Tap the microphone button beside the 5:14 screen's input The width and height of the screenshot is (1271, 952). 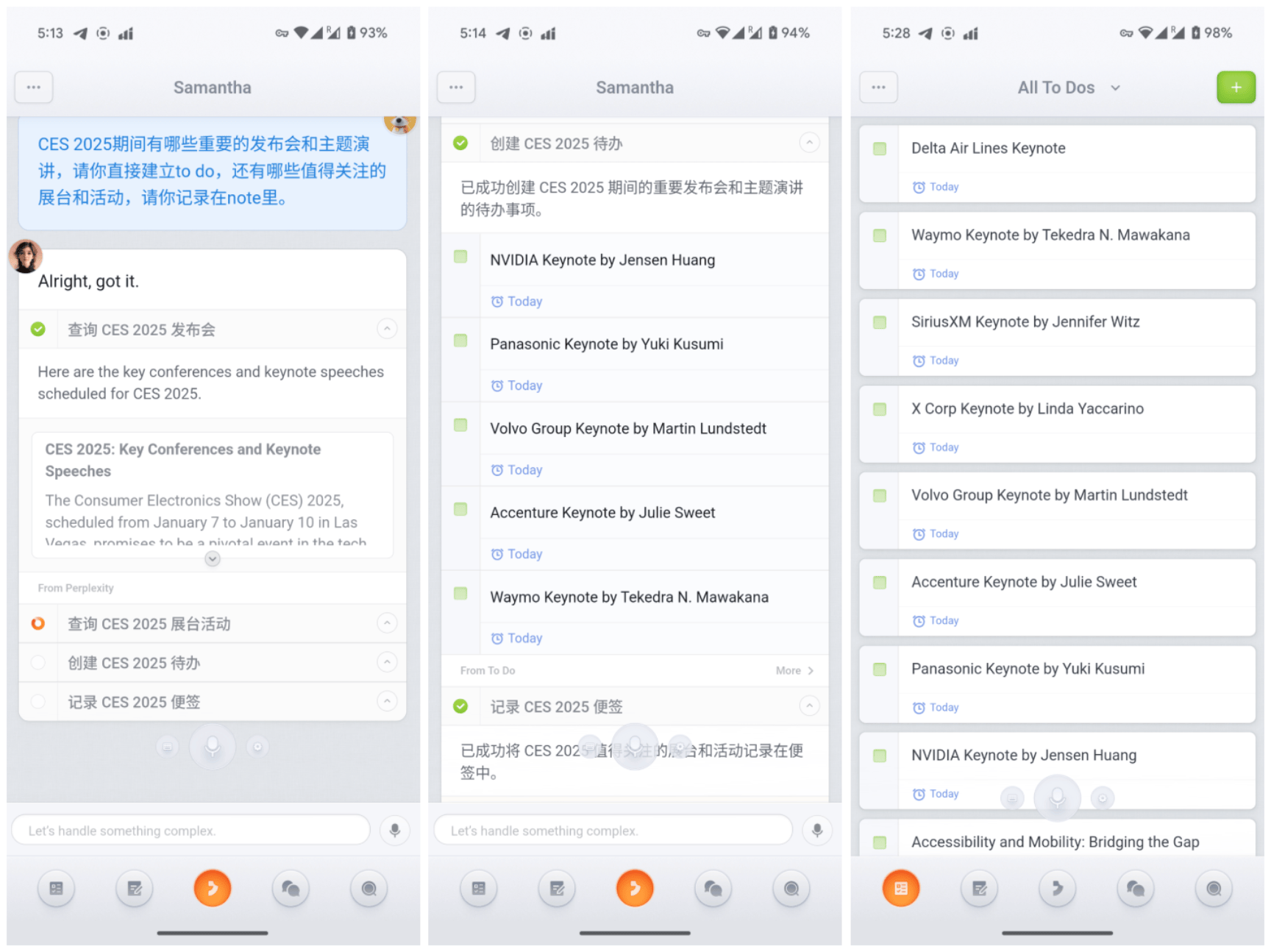817,830
